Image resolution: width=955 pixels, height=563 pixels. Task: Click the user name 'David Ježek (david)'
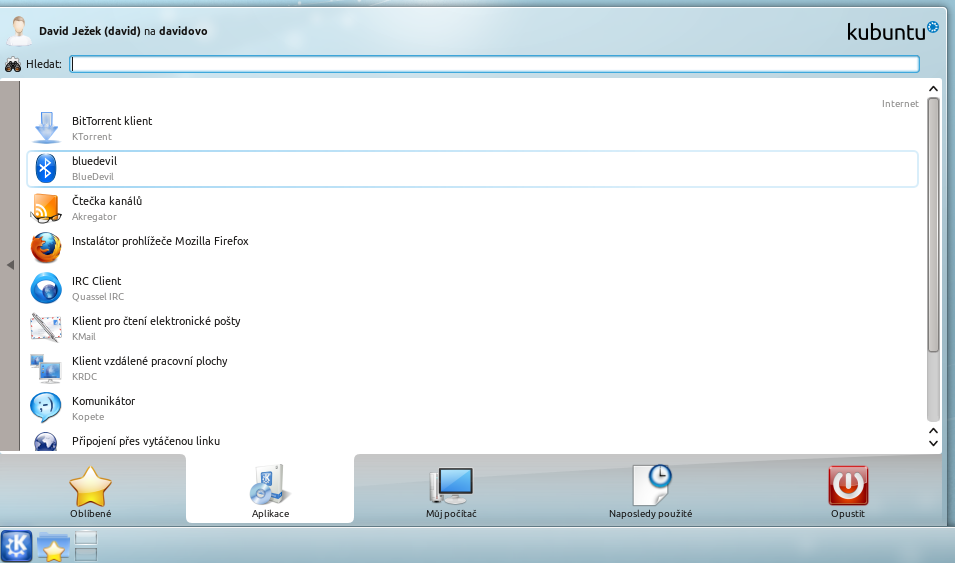[x=90, y=31]
